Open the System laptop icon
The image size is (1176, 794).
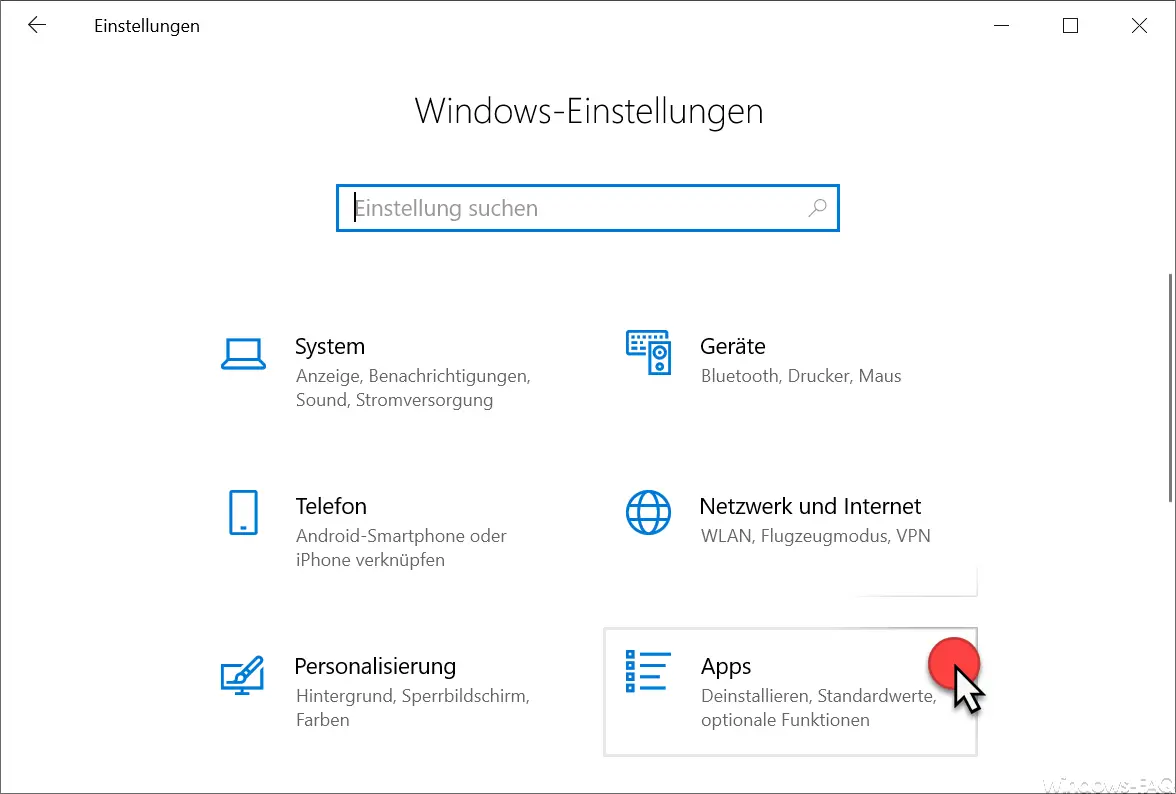pyautogui.click(x=243, y=354)
